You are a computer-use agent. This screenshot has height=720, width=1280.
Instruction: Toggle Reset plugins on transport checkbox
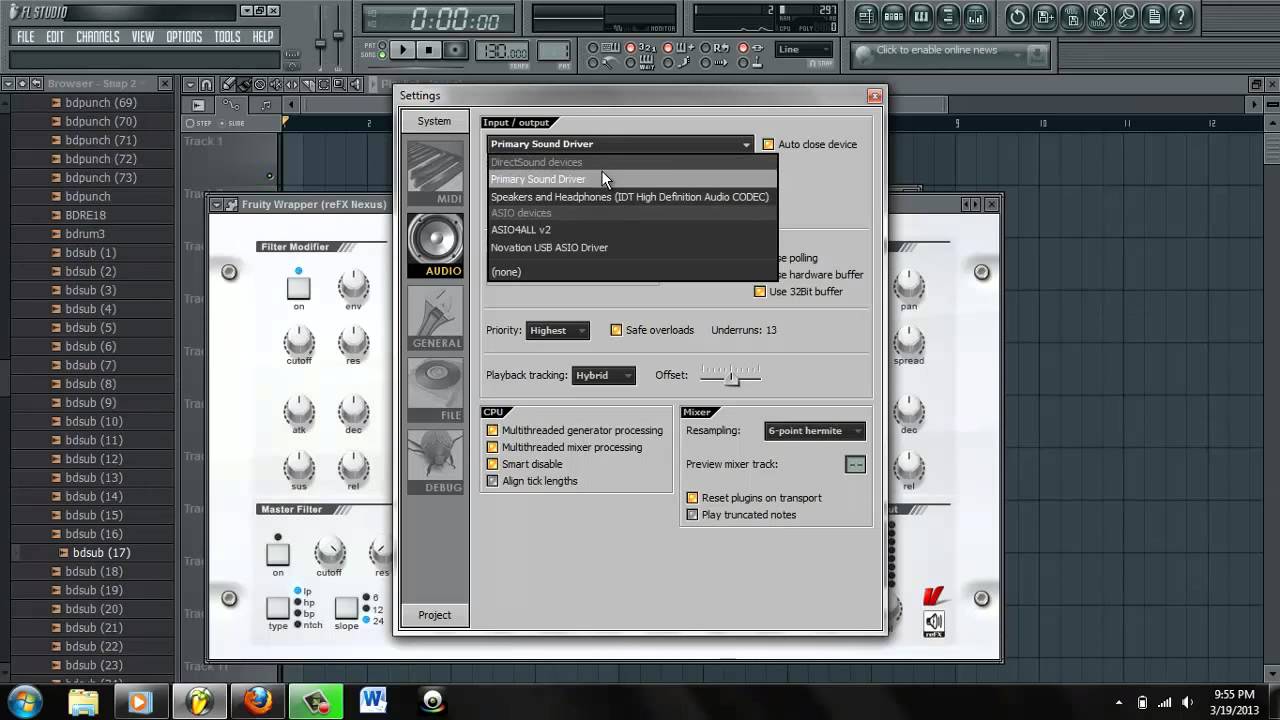pyautogui.click(x=692, y=498)
